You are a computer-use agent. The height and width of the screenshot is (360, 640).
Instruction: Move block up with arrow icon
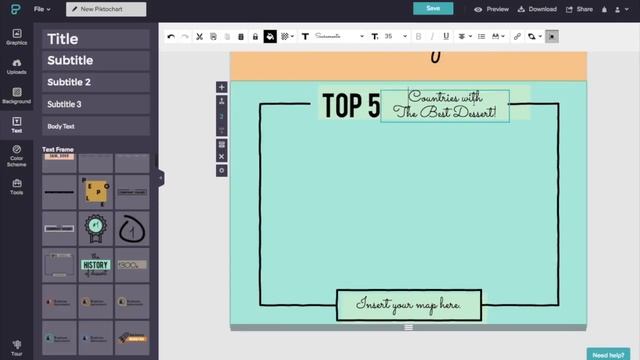[222, 101]
